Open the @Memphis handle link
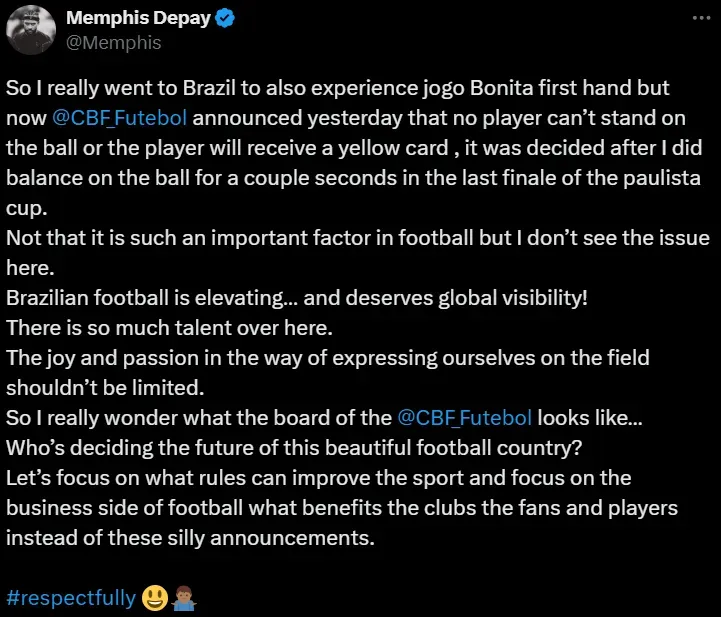Screen dimensions: 721x617 pyautogui.click(x=113, y=43)
